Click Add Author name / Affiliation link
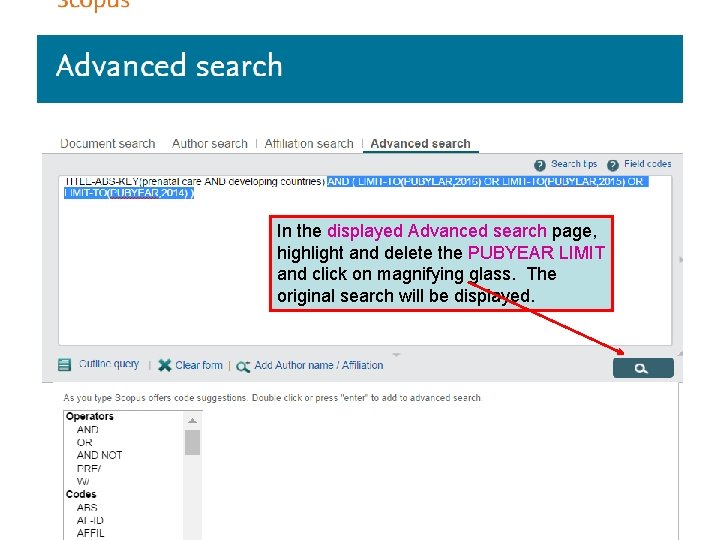The width and height of the screenshot is (720, 540). (x=319, y=365)
